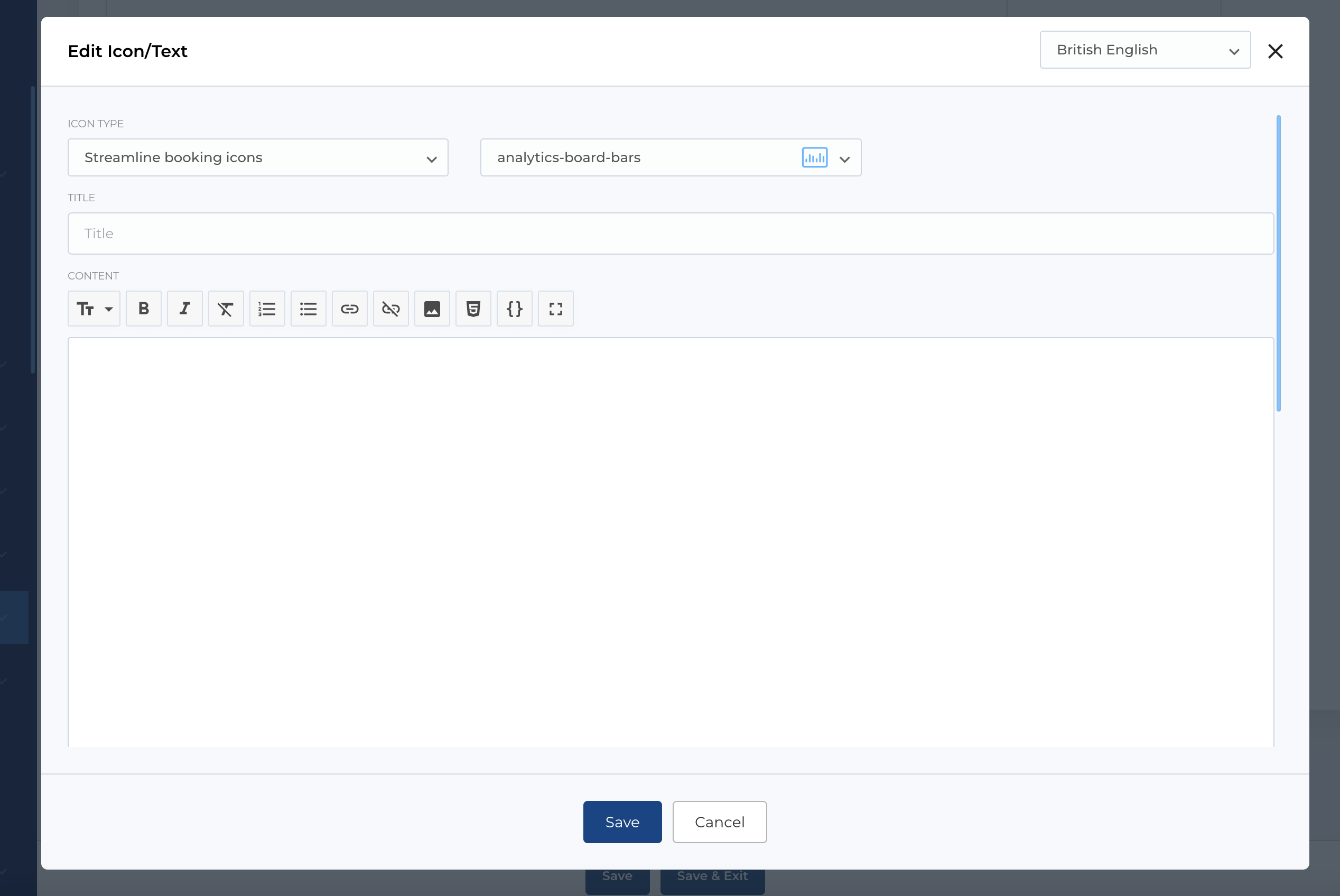Open the Streamline booking icons dropdown
Viewport: 1340px width, 896px height.
[x=258, y=157]
